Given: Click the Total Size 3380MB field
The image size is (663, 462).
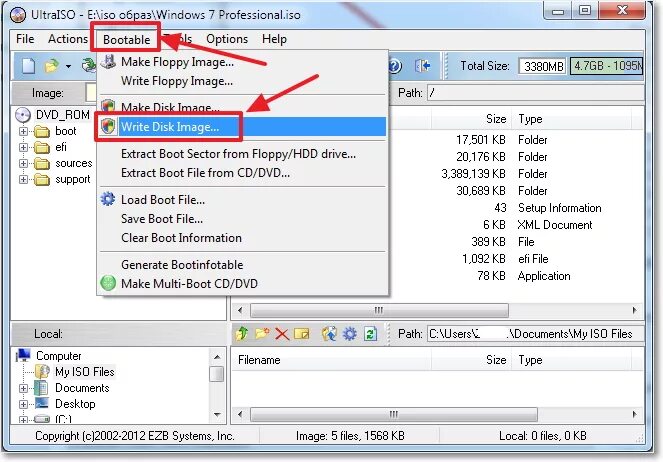Looking at the screenshot, I should click(542, 66).
